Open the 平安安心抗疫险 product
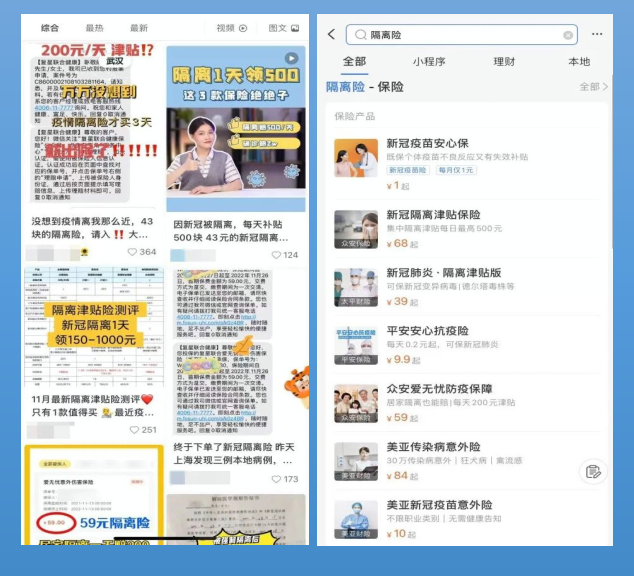Image resolution: width=634 pixels, height=576 pixels. click(x=465, y=345)
